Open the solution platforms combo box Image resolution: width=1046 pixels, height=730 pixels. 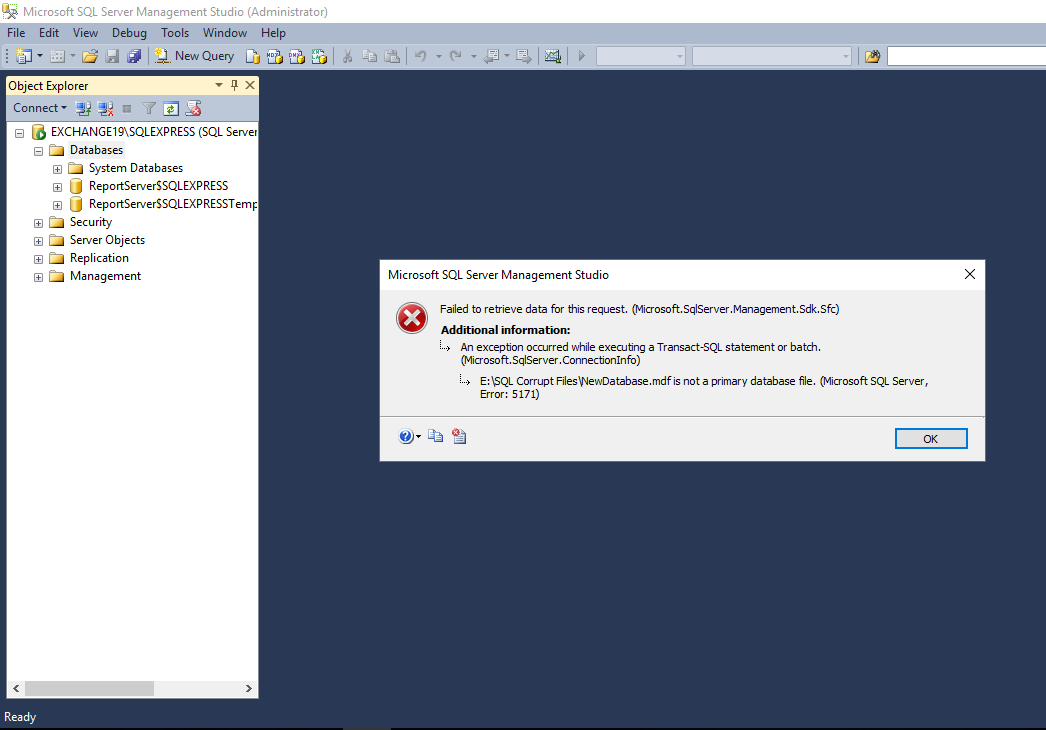771,56
